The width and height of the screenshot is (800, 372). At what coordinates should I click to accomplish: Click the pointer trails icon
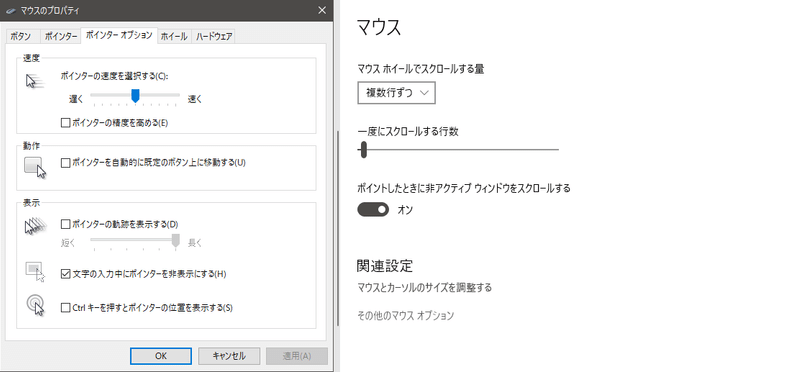(x=36, y=226)
